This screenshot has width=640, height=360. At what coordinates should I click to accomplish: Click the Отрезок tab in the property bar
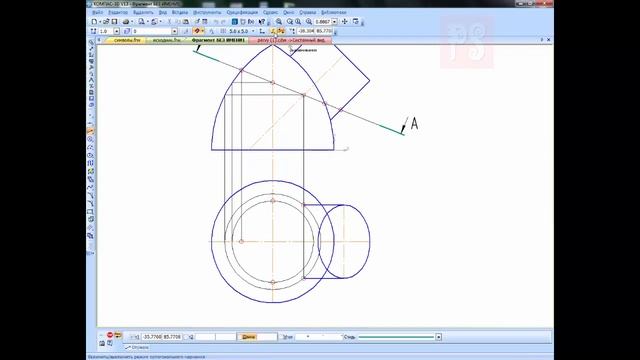click(137, 348)
